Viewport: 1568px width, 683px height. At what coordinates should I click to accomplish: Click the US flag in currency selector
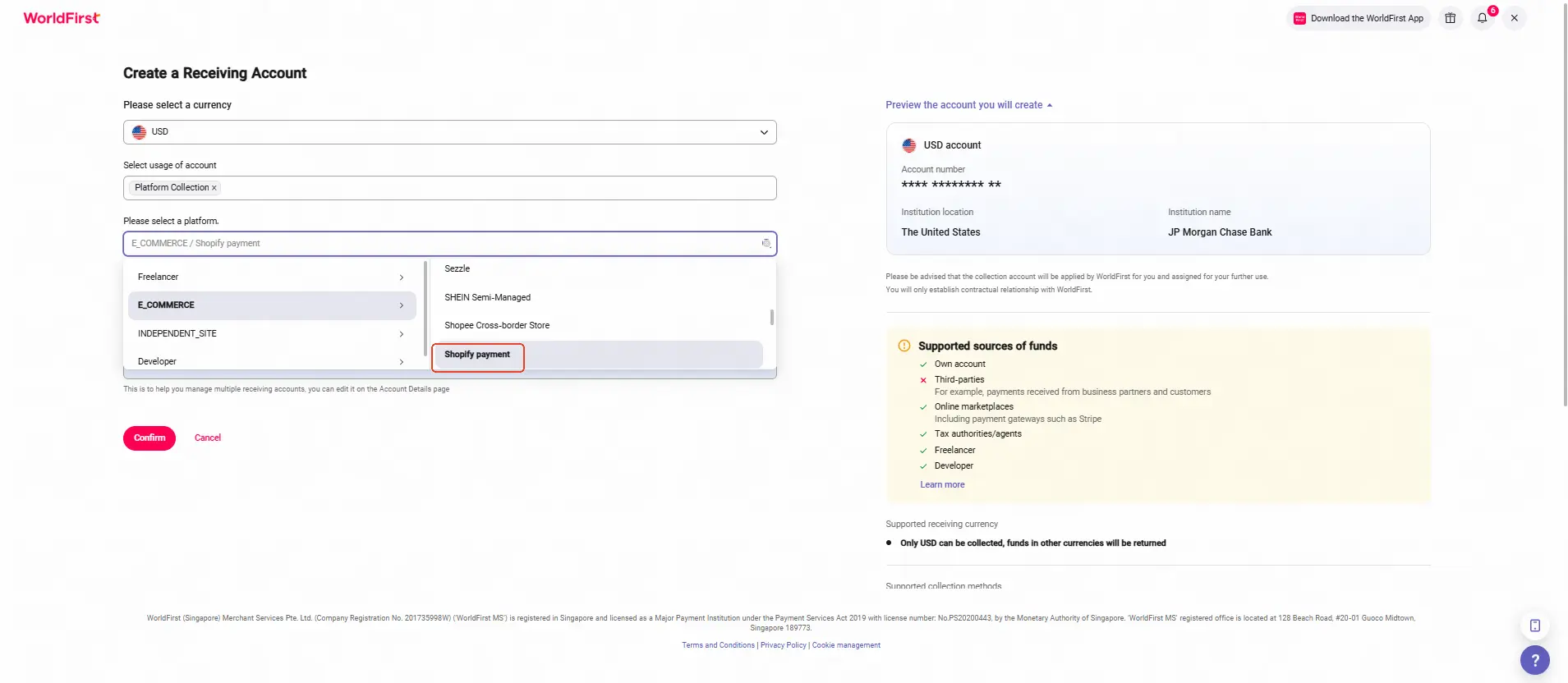tap(140, 132)
